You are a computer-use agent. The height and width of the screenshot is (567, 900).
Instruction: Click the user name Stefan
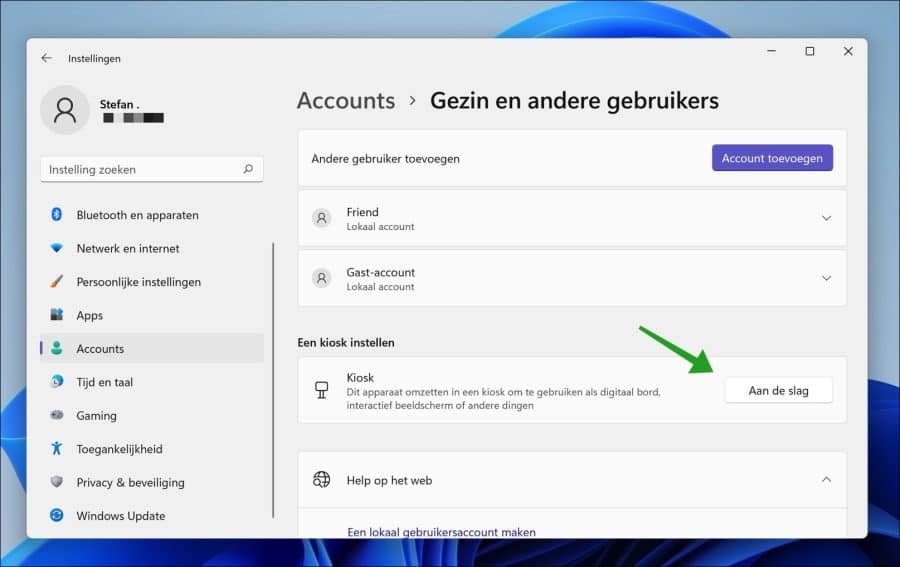(119, 104)
